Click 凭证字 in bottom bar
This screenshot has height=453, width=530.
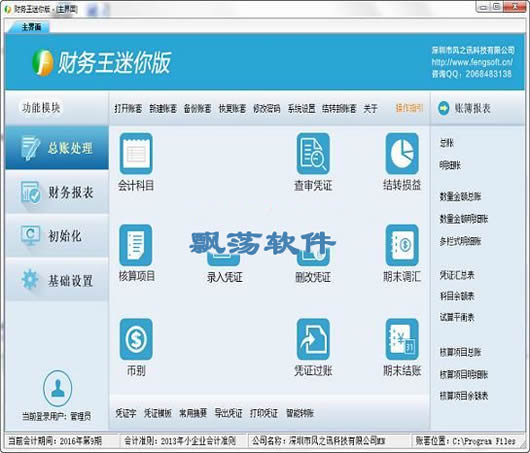(x=126, y=413)
